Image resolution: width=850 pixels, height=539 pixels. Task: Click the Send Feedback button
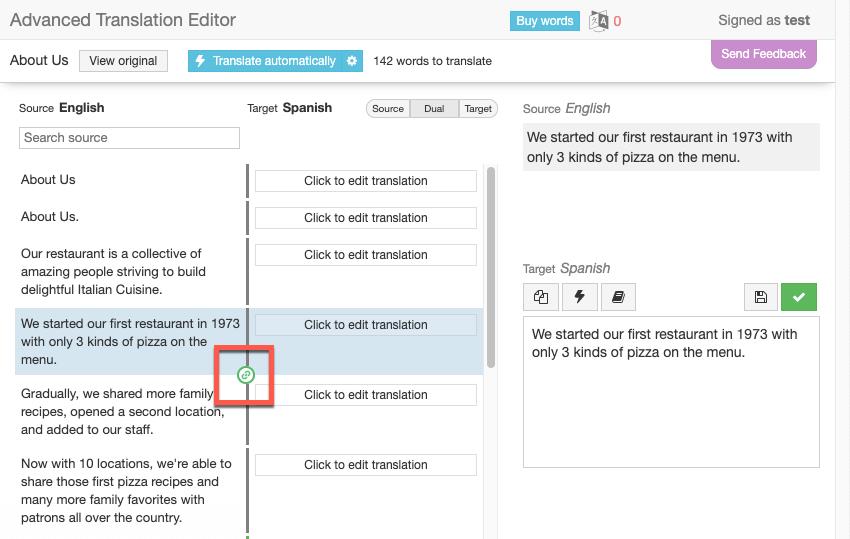pyautogui.click(x=763, y=54)
